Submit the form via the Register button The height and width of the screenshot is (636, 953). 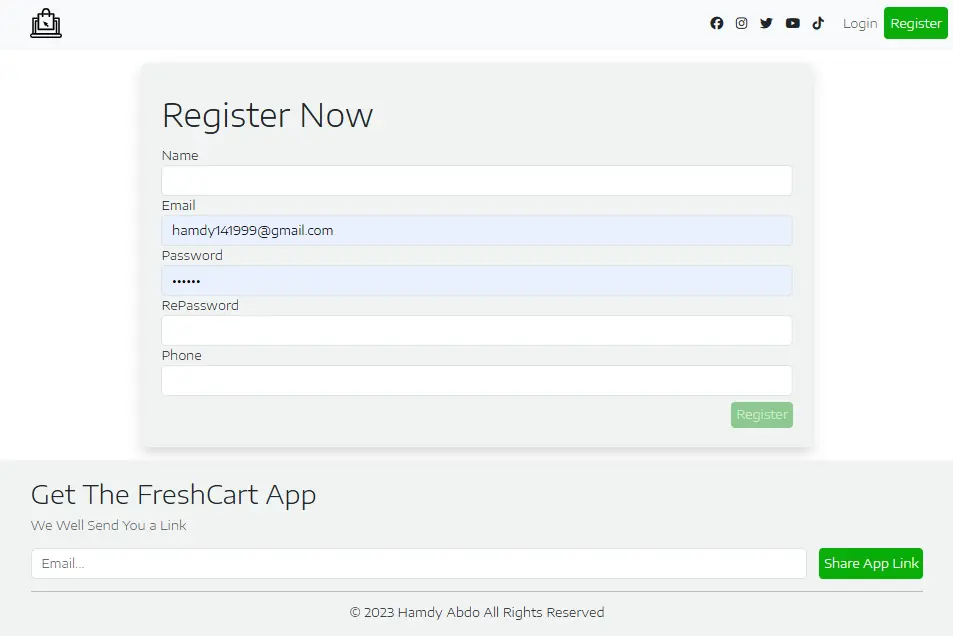pos(761,414)
